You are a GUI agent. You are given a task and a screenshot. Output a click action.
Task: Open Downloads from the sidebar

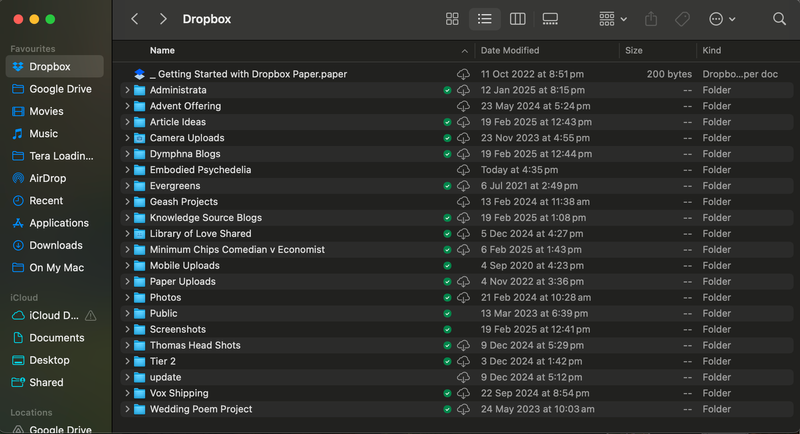(55, 245)
